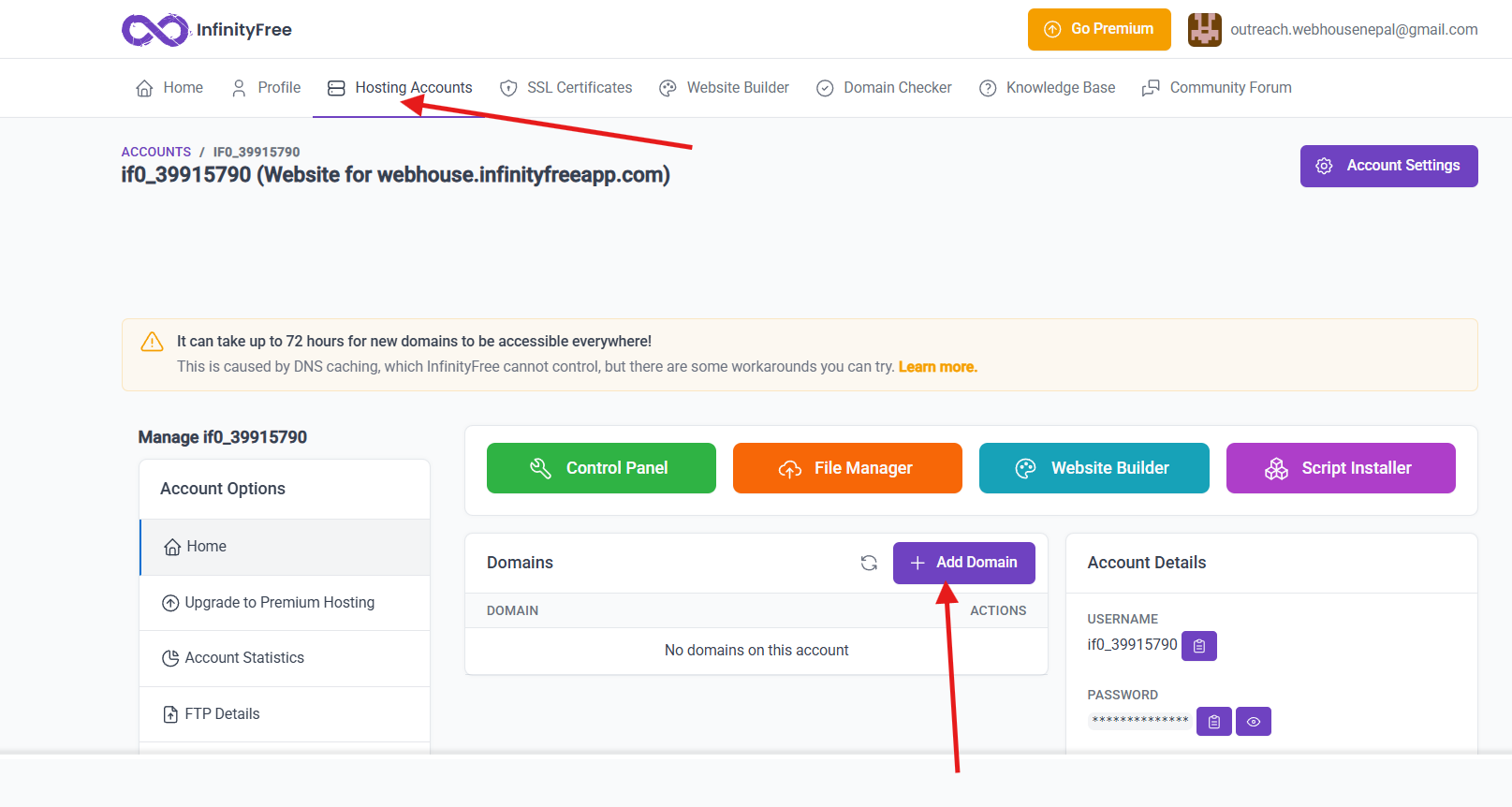Image resolution: width=1512 pixels, height=807 pixels.
Task: Open the Website Builder nav tab
Action: tap(725, 88)
